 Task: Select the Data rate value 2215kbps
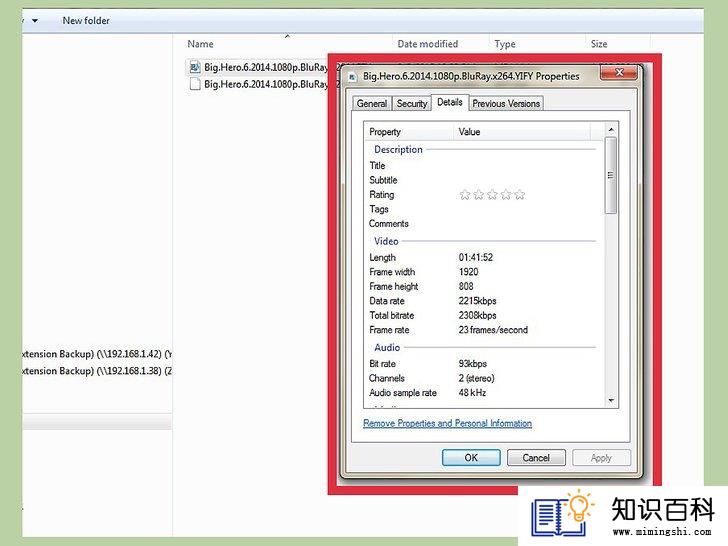(x=477, y=301)
